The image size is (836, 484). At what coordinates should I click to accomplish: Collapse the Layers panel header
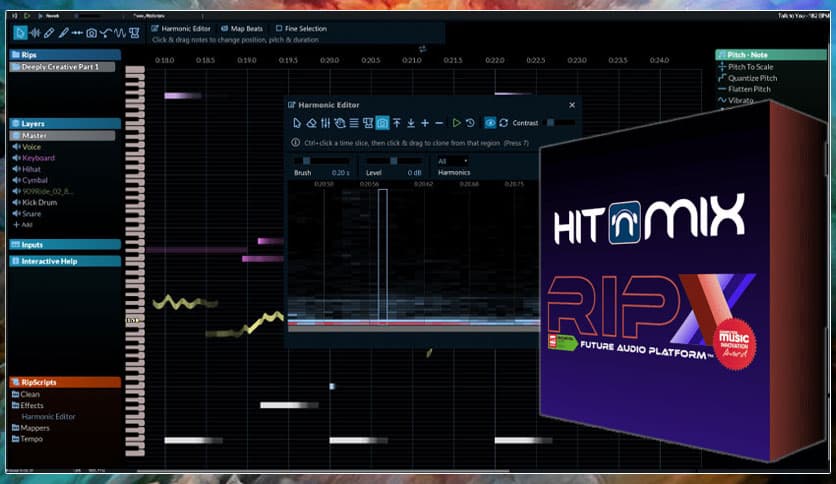pyautogui.click(x=65, y=123)
